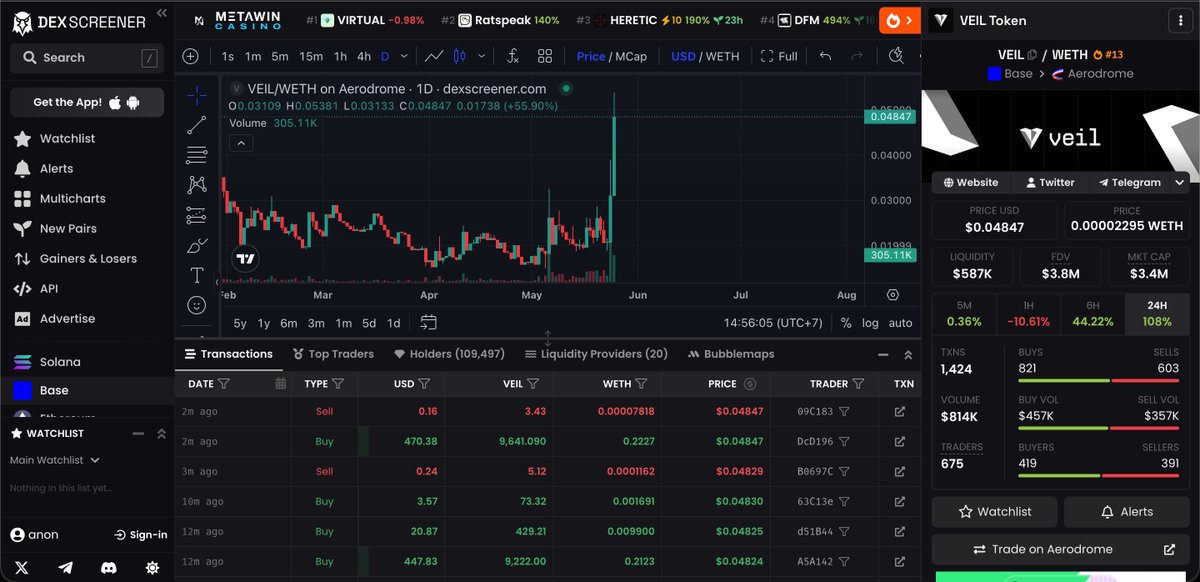Toggle price column USD currency icon

coord(750,383)
